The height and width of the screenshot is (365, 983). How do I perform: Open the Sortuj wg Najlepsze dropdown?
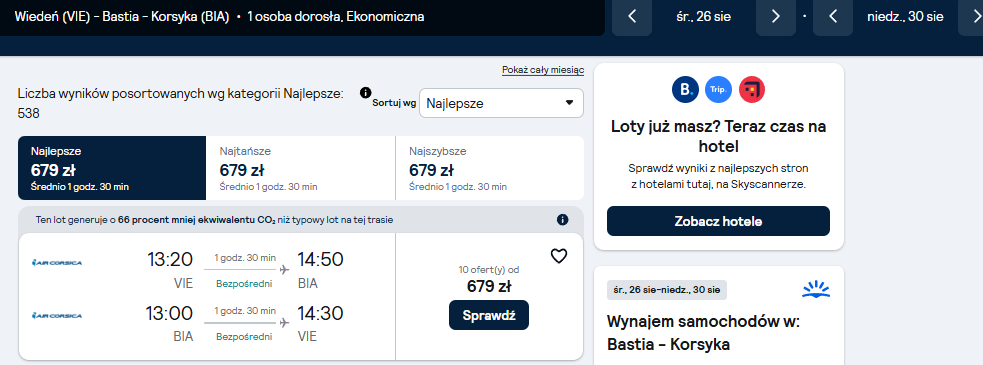pyautogui.click(x=501, y=103)
